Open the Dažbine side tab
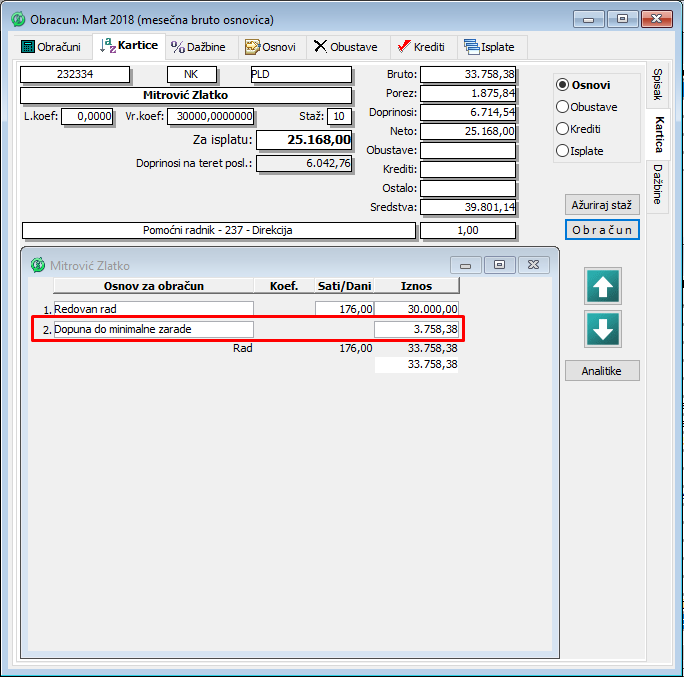Viewport: 684px width, 677px height. click(x=657, y=185)
